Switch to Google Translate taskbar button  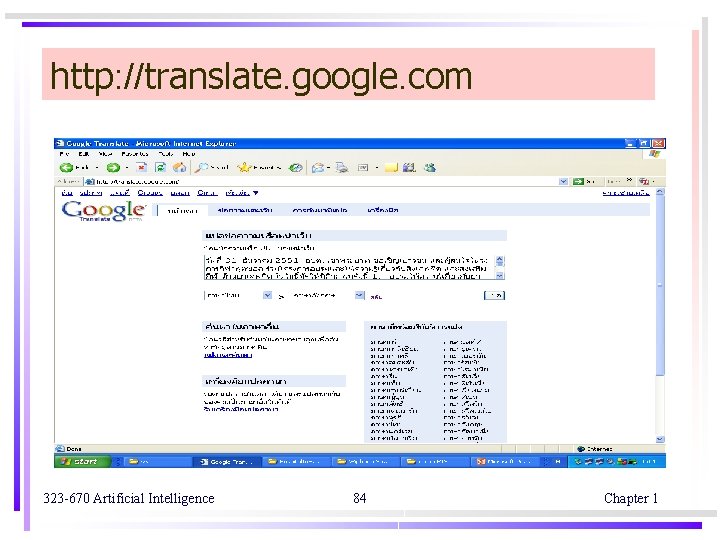(226, 461)
